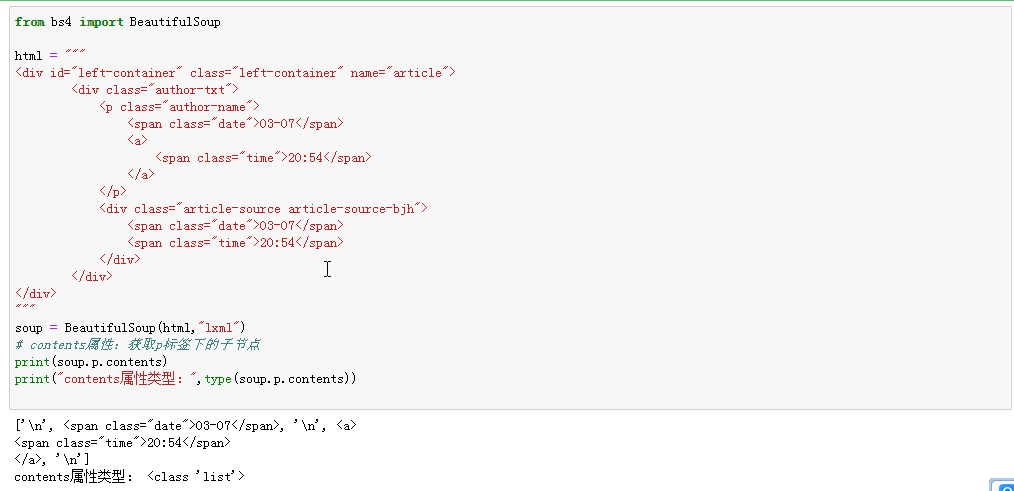This screenshot has height=491, width=1014.
Task: Click the article-source-bjh div line
Action: 263,209
